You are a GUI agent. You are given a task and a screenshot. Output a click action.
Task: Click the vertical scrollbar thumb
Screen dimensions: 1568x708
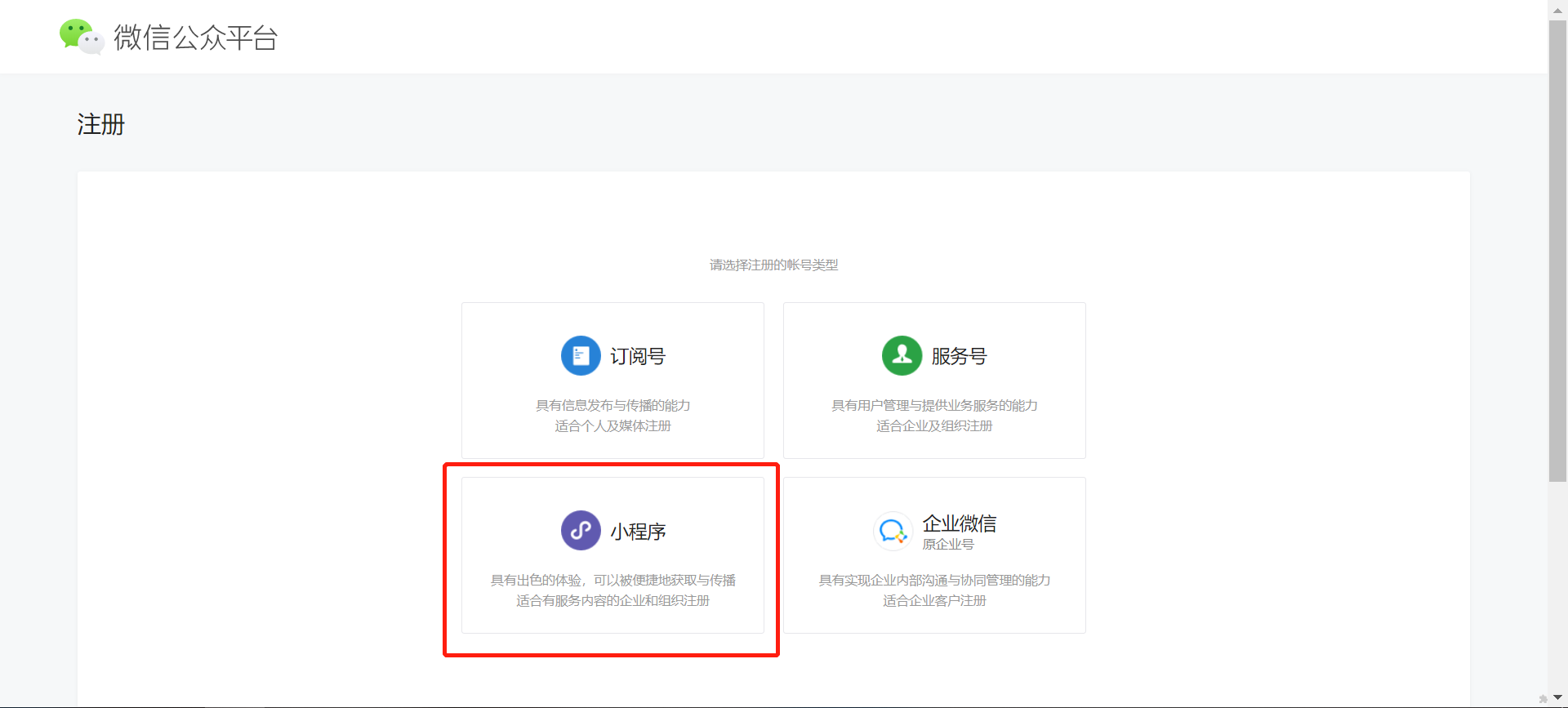tap(1557, 245)
